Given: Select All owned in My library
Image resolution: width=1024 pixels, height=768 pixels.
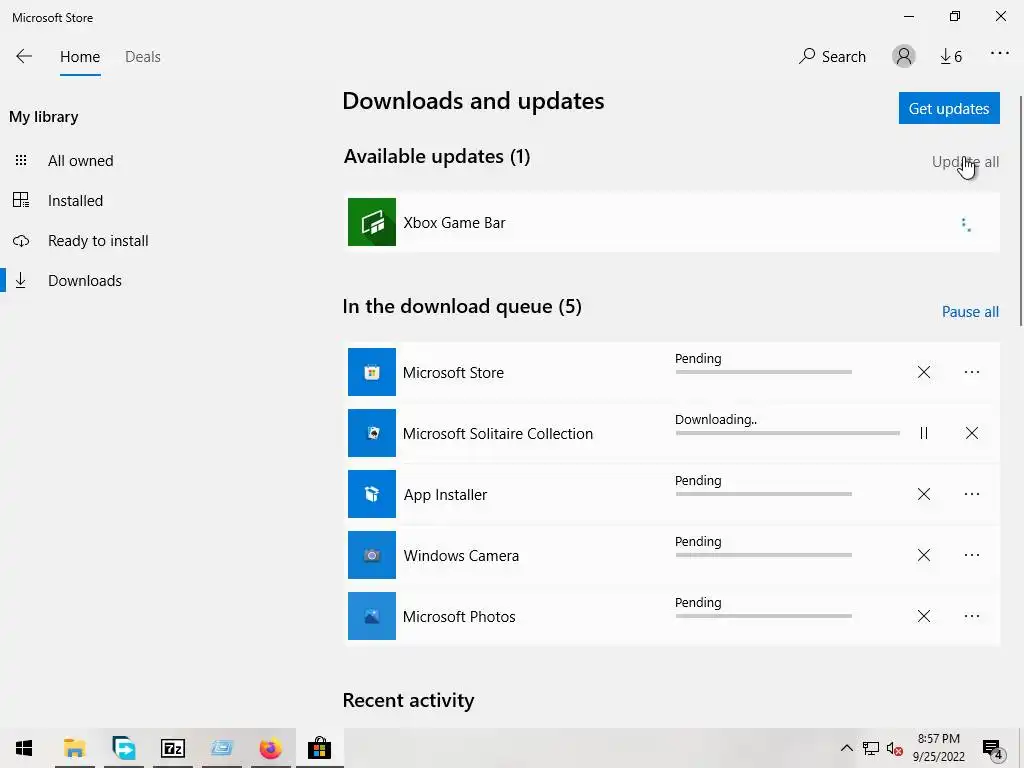Looking at the screenshot, I should click(80, 161).
